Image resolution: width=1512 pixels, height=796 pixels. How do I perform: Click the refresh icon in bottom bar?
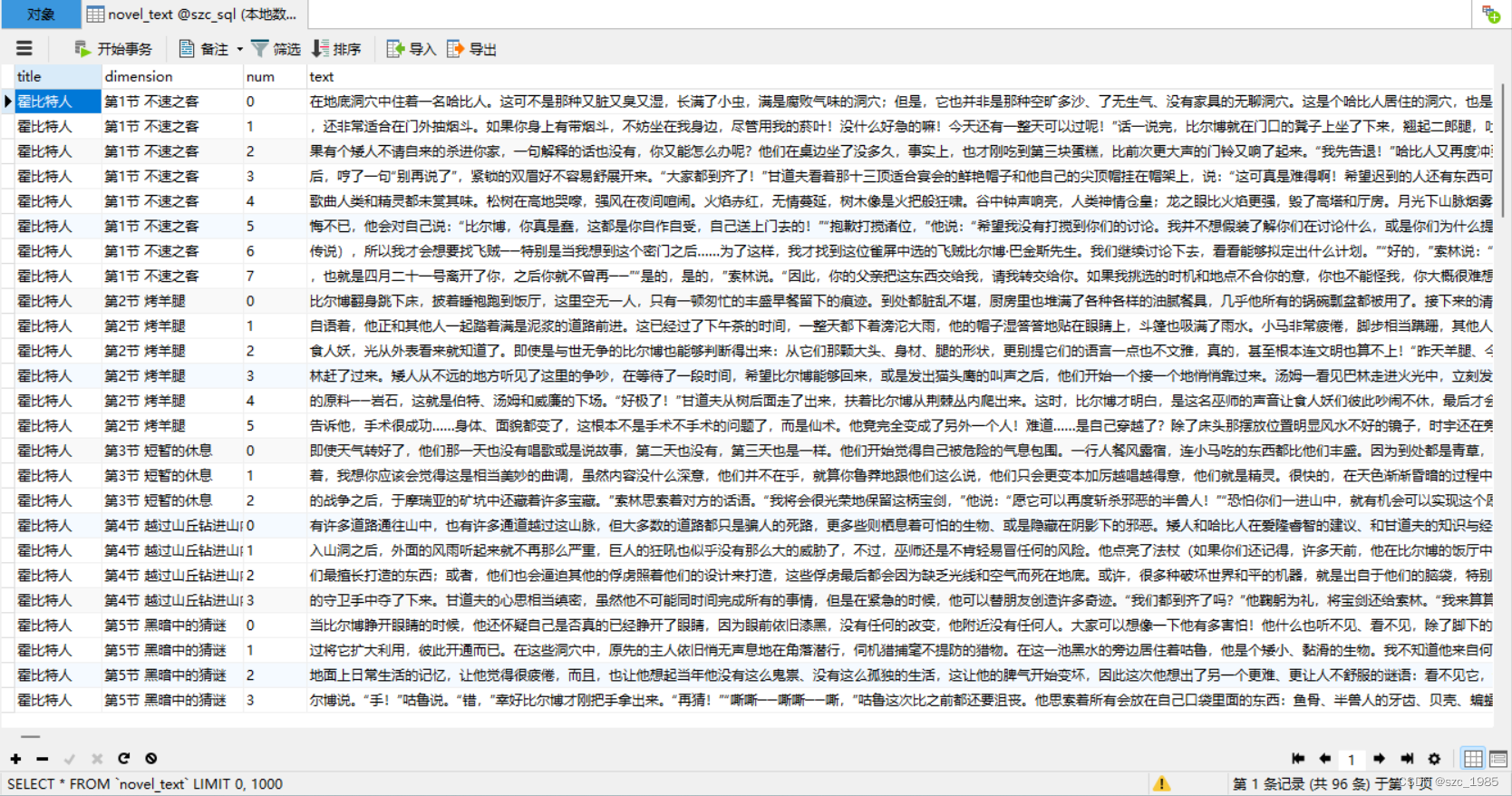pos(124,758)
